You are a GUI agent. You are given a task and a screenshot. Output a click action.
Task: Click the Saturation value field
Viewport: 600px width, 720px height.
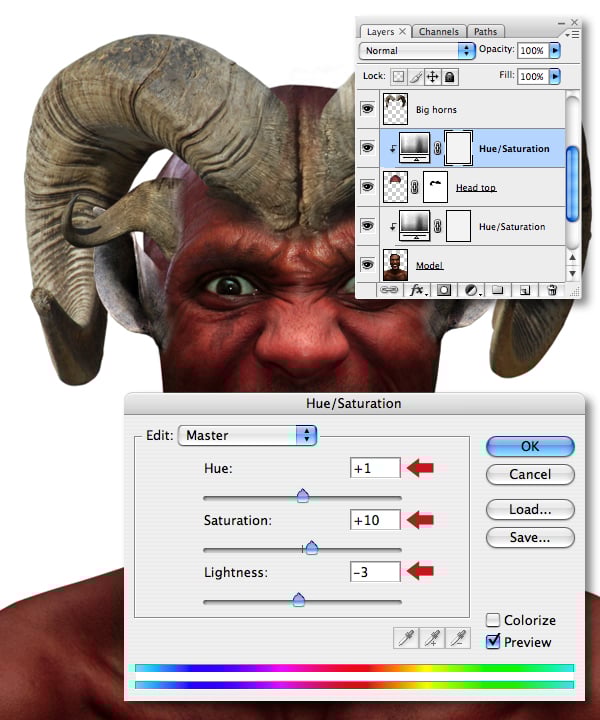coord(375,519)
